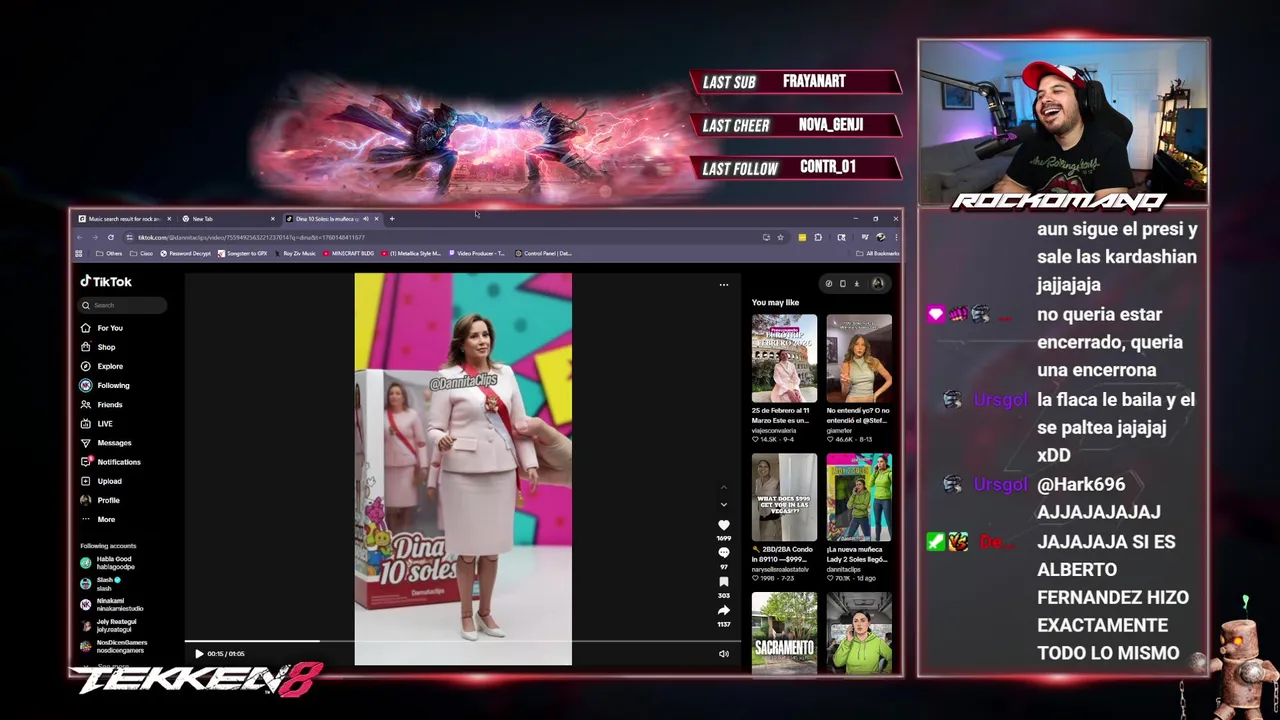Click the Chrome profile avatar icon

[881, 237]
